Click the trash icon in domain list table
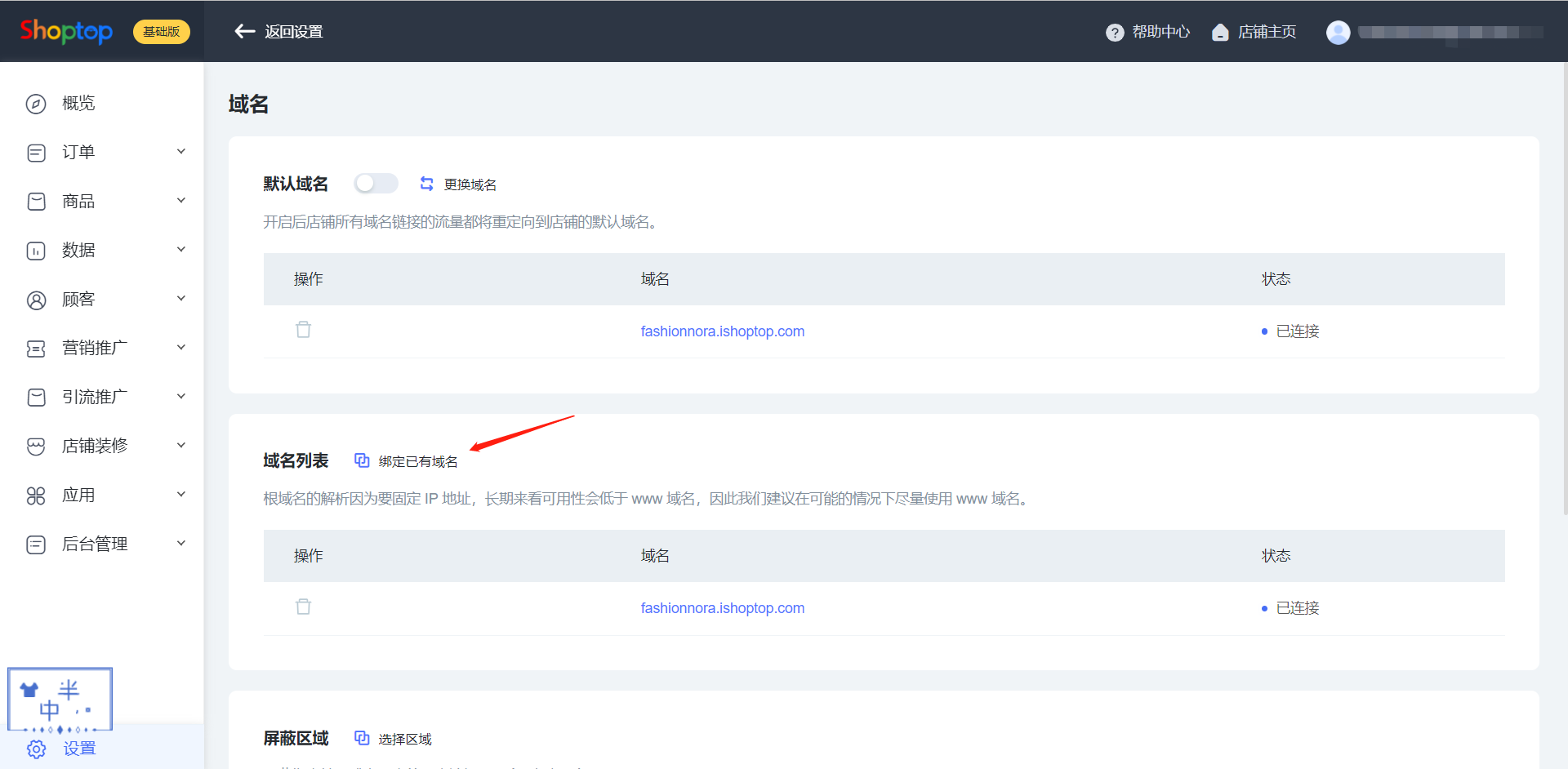1568x769 pixels. pos(303,607)
